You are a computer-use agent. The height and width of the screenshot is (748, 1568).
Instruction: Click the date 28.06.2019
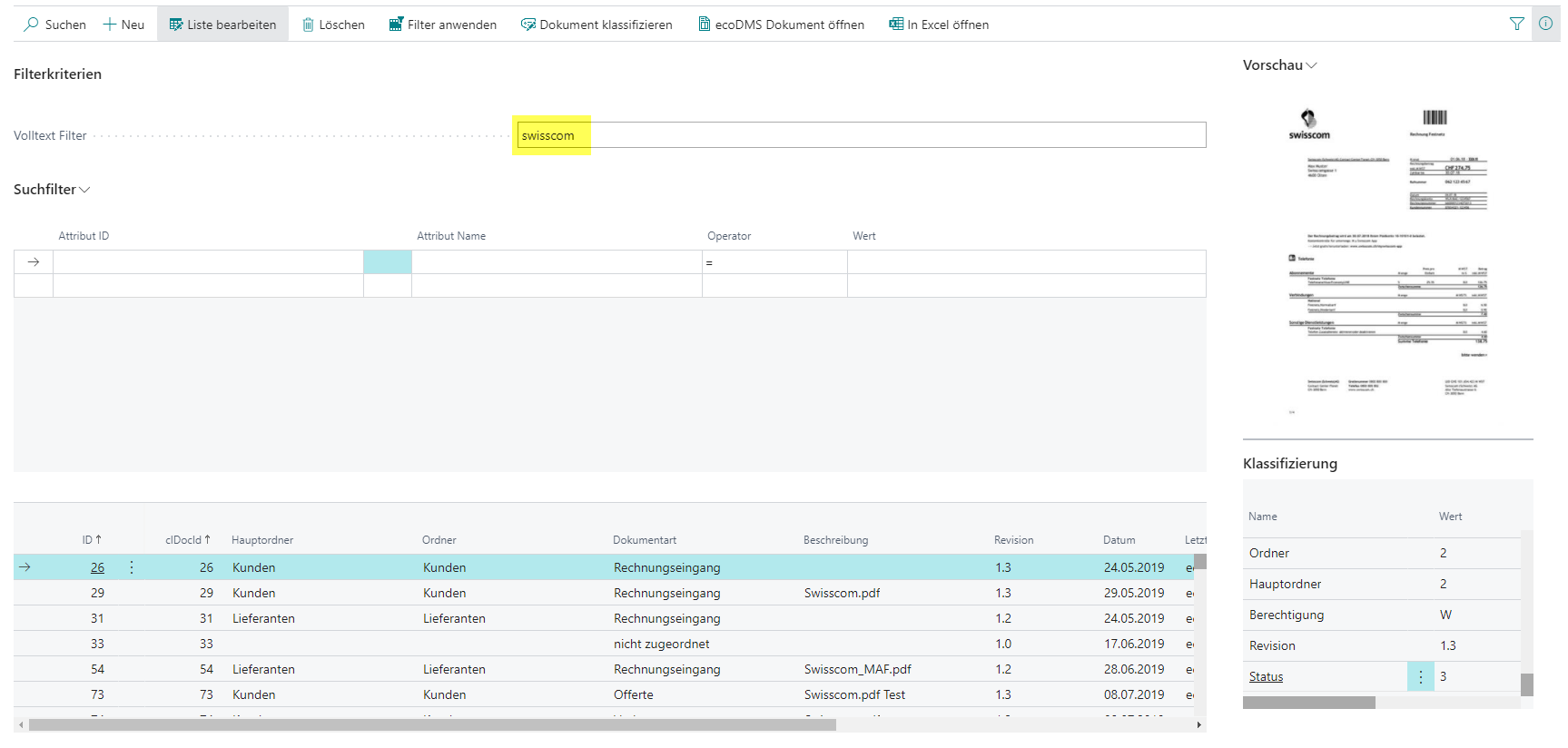1134,669
